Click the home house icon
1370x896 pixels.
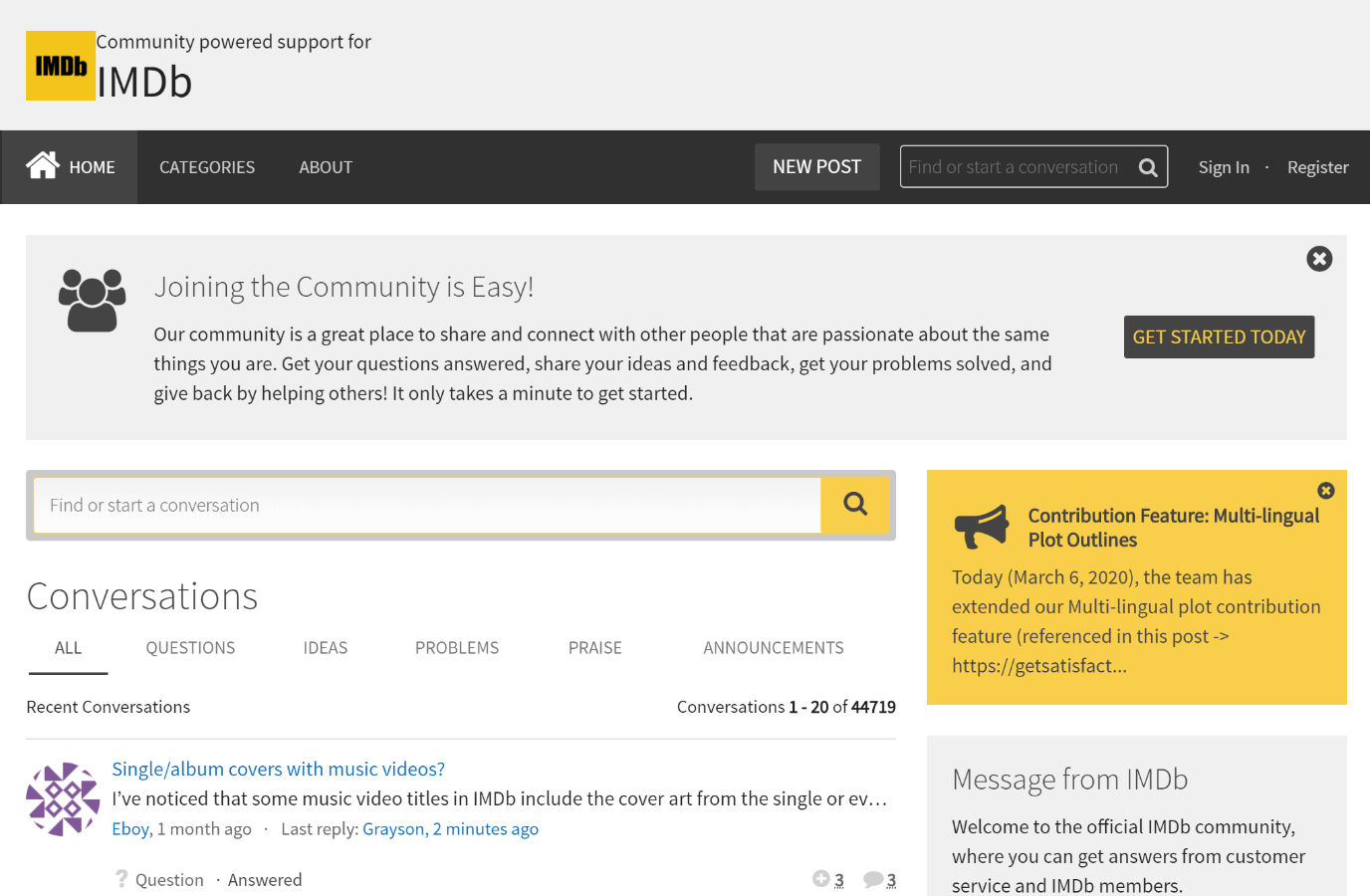pyautogui.click(x=43, y=165)
